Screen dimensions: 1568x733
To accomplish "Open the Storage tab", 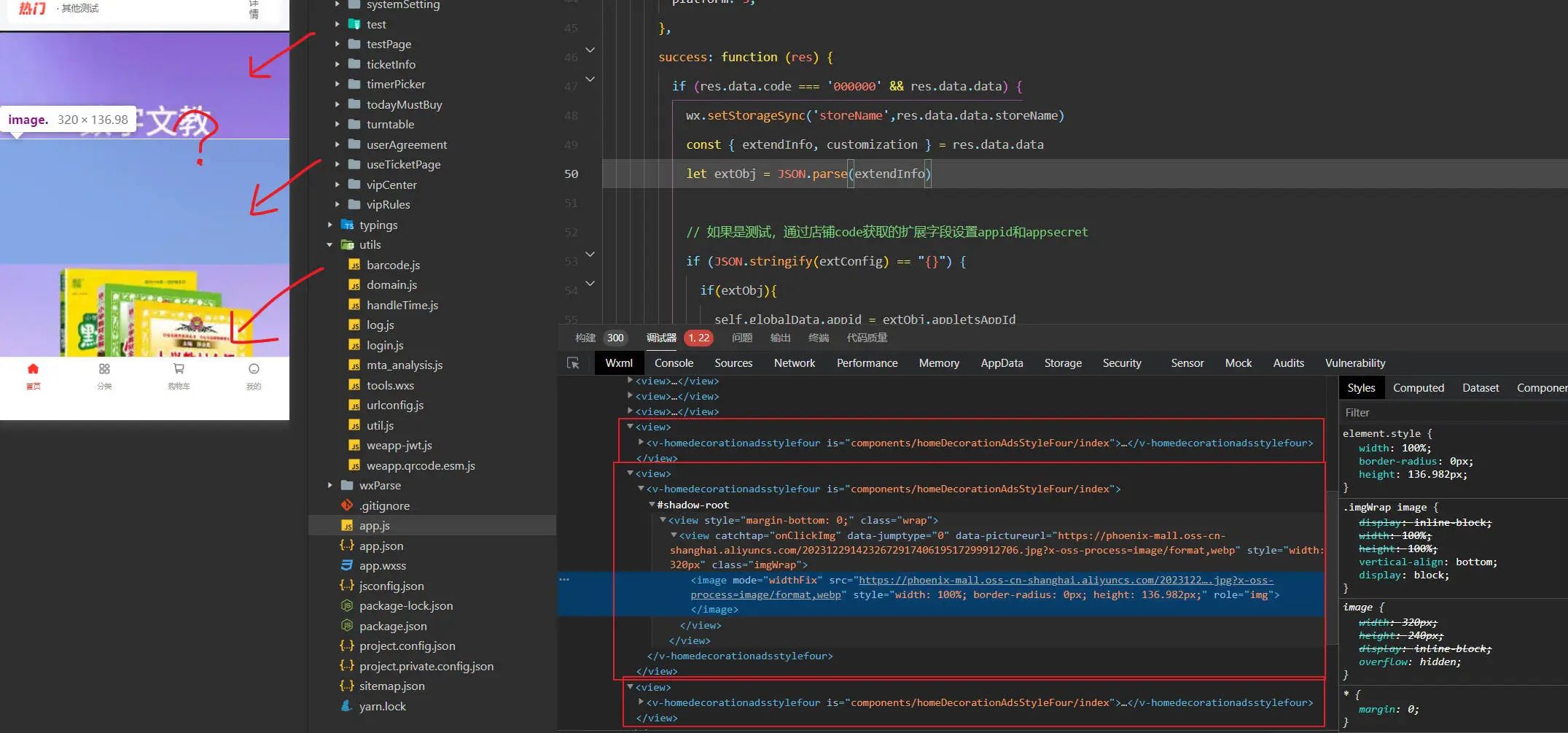I will 1063,363.
